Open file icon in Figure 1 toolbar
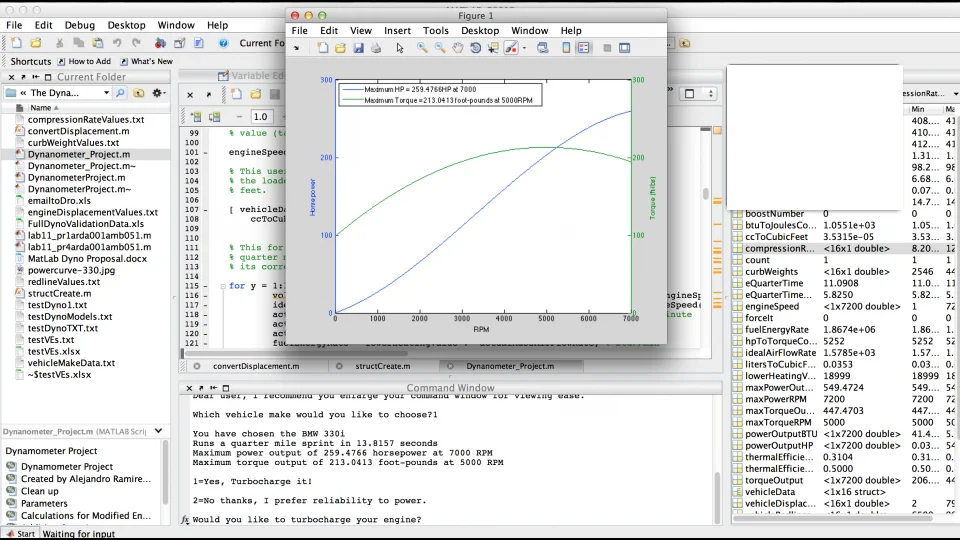 (x=340, y=48)
